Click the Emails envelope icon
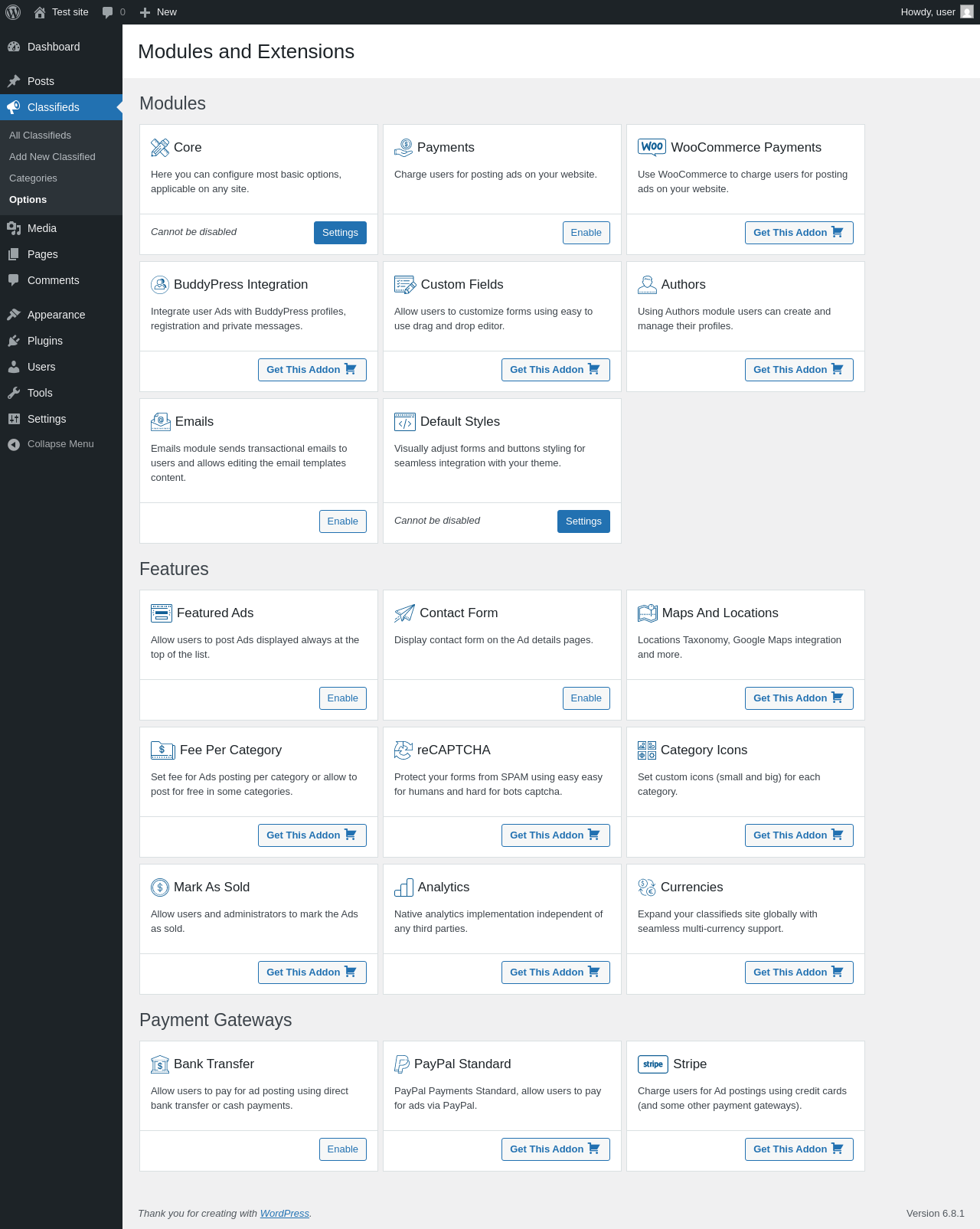 pos(161,421)
